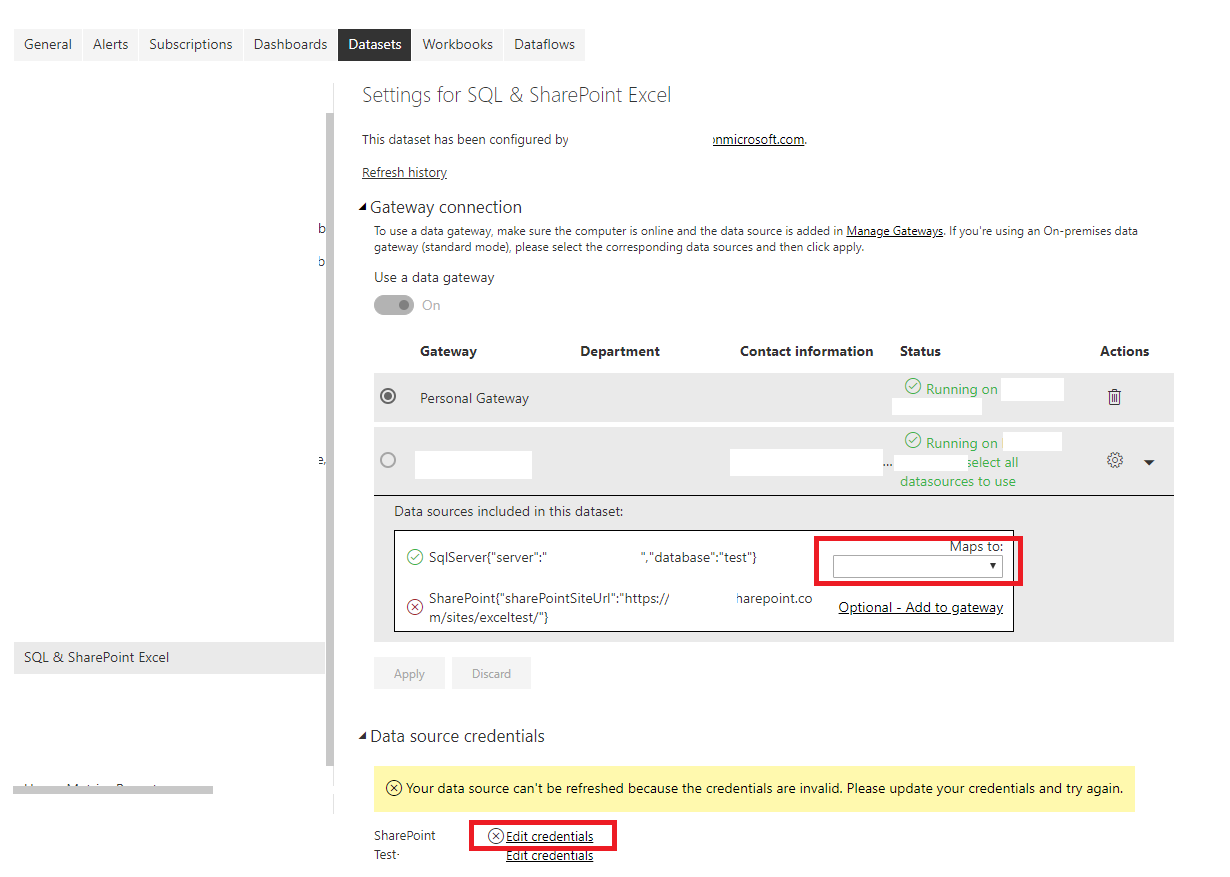Switch to the General tab
This screenshot has height=877, width=1230.
(x=48, y=44)
